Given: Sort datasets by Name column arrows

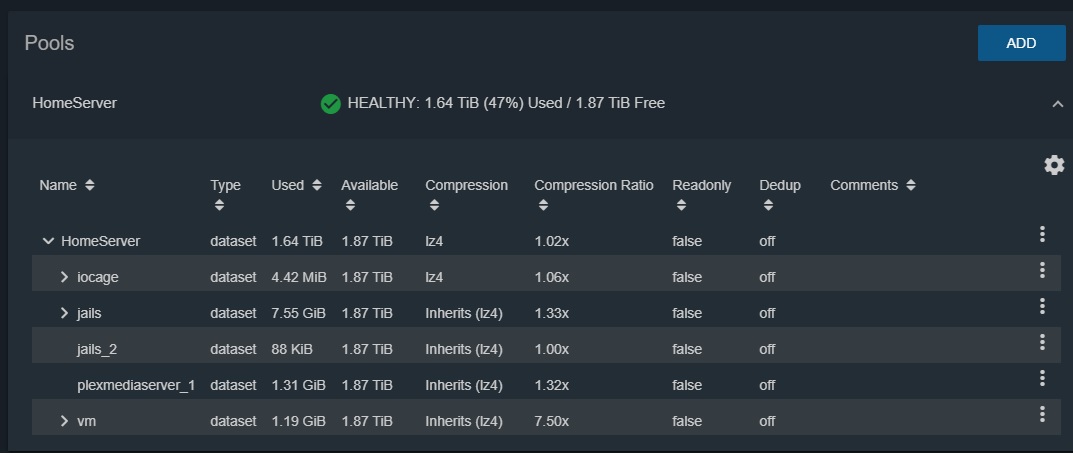Looking at the screenshot, I should 90,185.
